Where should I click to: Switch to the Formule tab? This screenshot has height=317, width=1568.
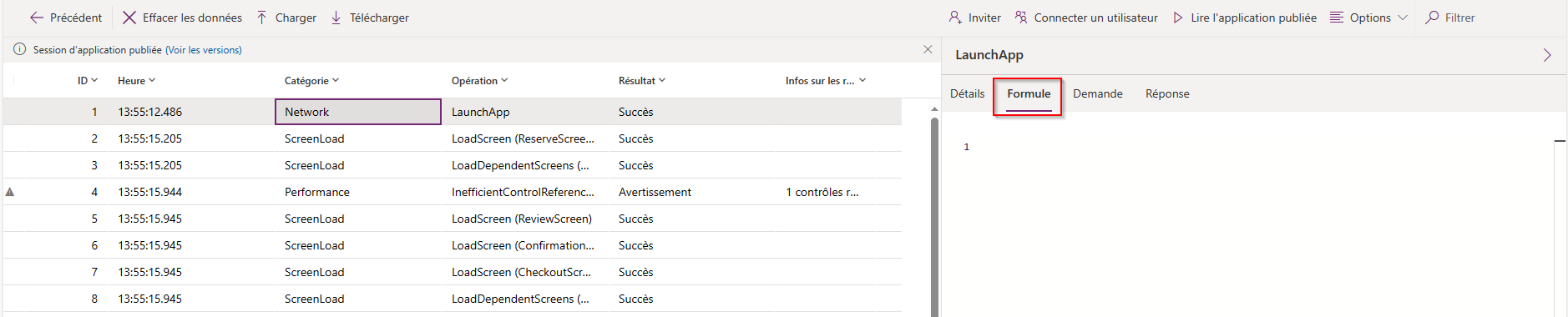pos(1029,94)
